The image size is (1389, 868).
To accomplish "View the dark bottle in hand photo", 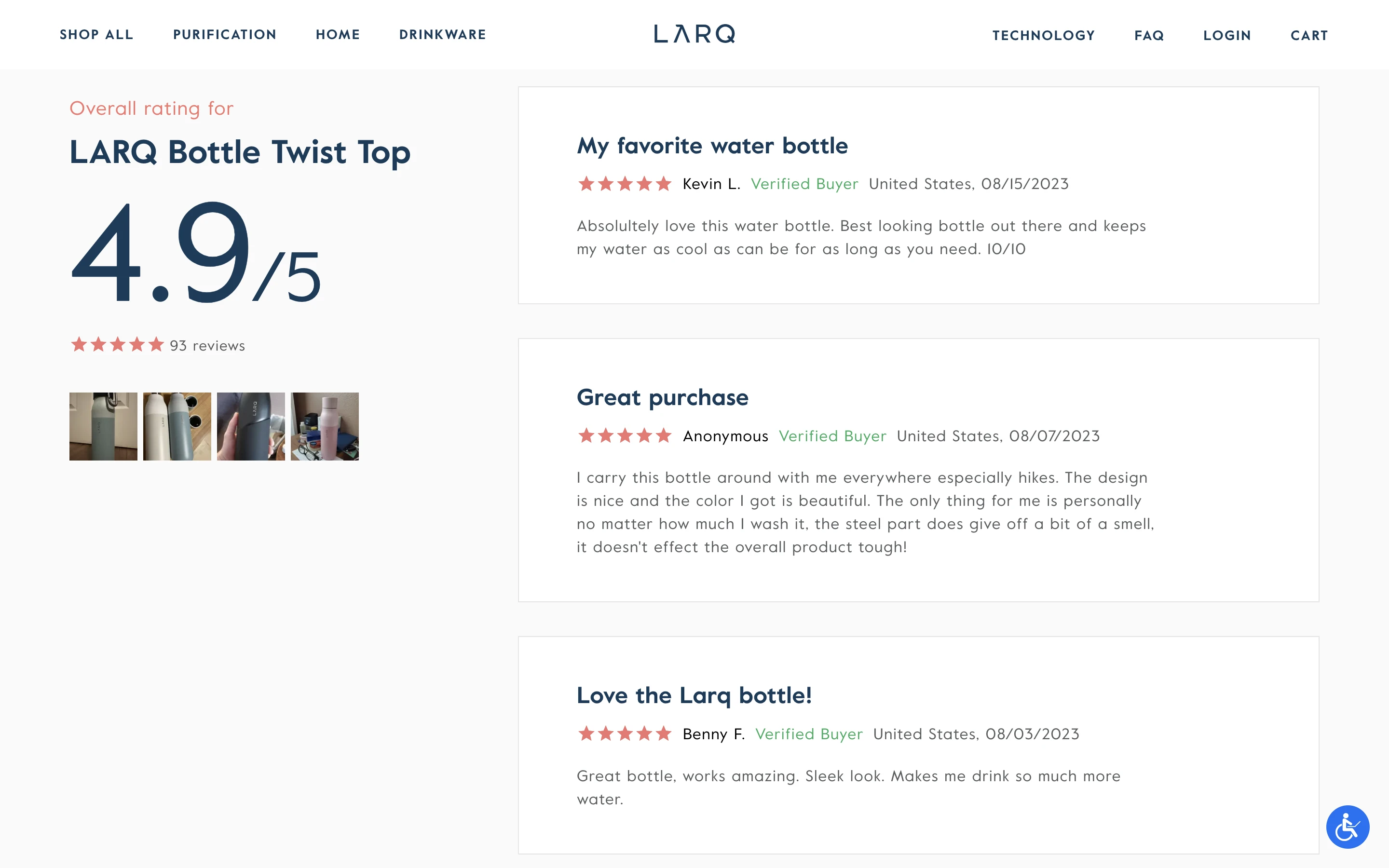I will [251, 427].
